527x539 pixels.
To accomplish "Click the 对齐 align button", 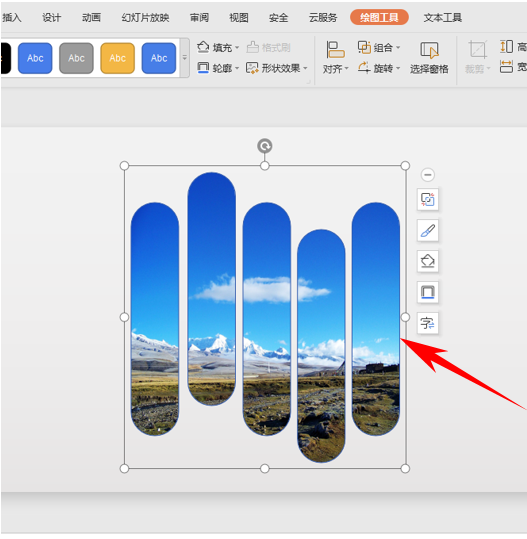I will pyautogui.click(x=335, y=58).
